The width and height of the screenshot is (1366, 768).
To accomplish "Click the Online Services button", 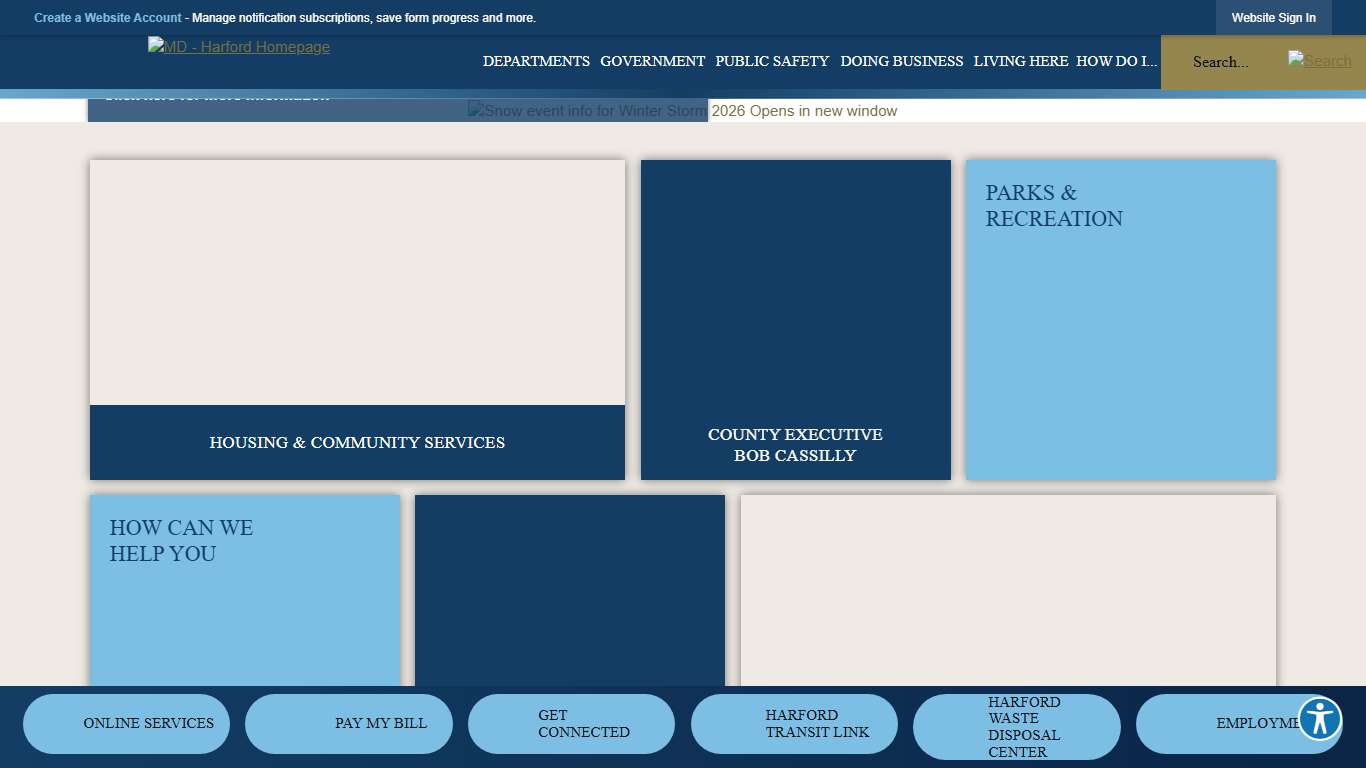I will [127, 723].
